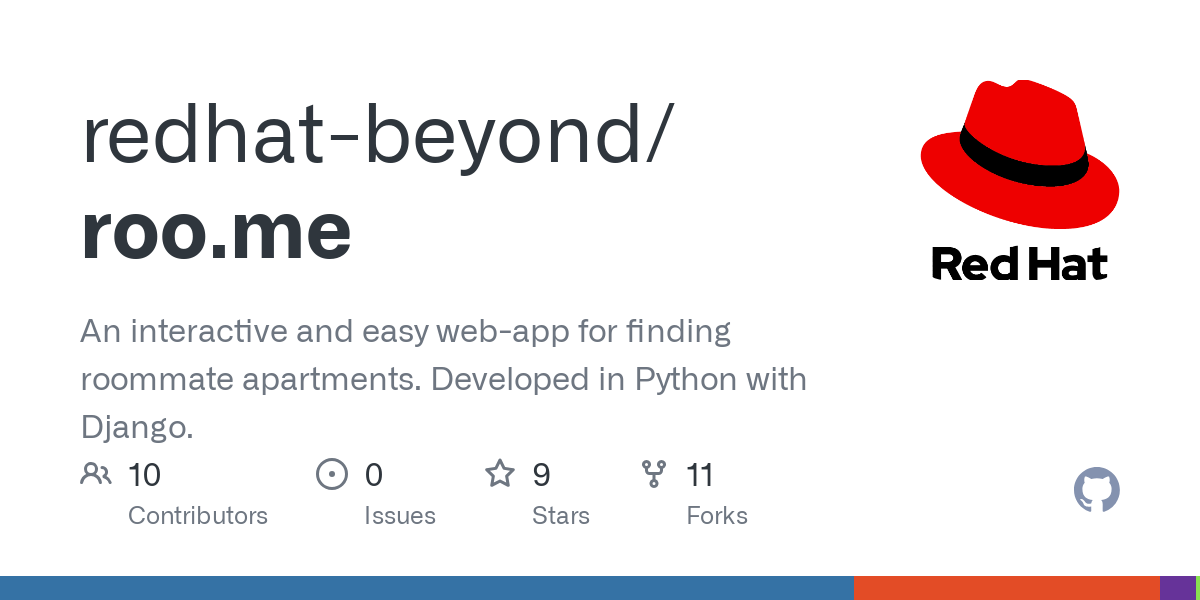
Task: Click the Forks branch icon
Action: tap(654, 474)
